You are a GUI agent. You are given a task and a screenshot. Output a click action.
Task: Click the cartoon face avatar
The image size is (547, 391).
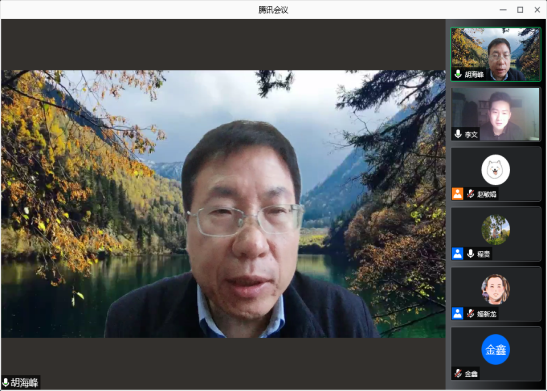495,290
